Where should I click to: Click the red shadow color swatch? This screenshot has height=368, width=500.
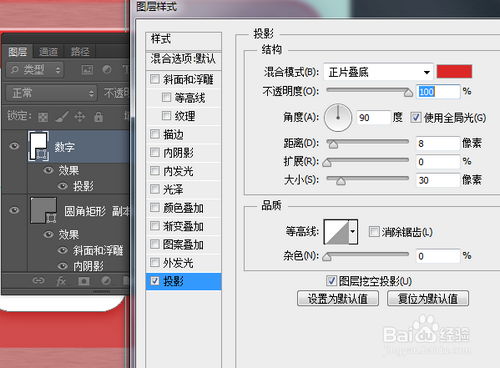[454, 71]
